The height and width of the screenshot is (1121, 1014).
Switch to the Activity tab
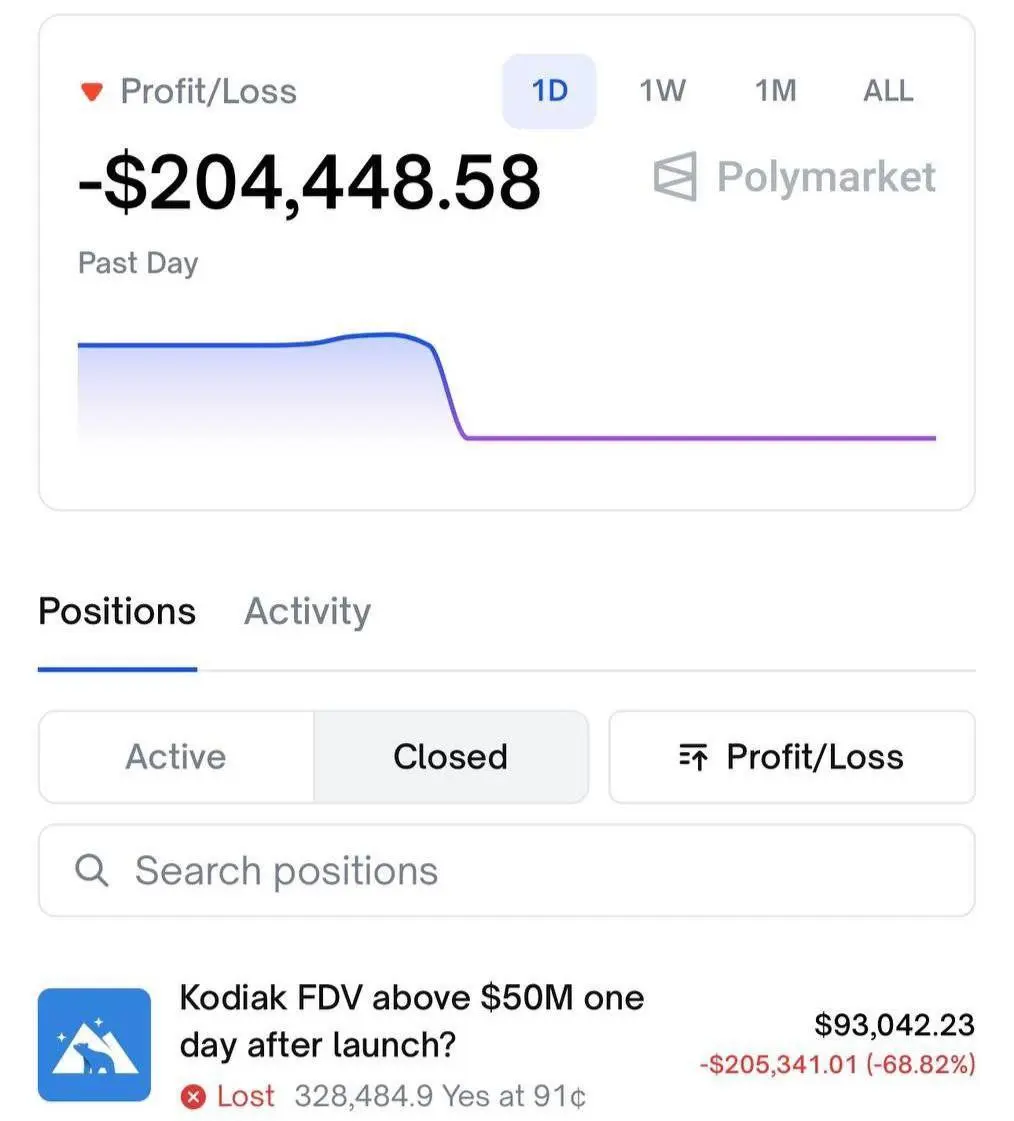point(307,611)
